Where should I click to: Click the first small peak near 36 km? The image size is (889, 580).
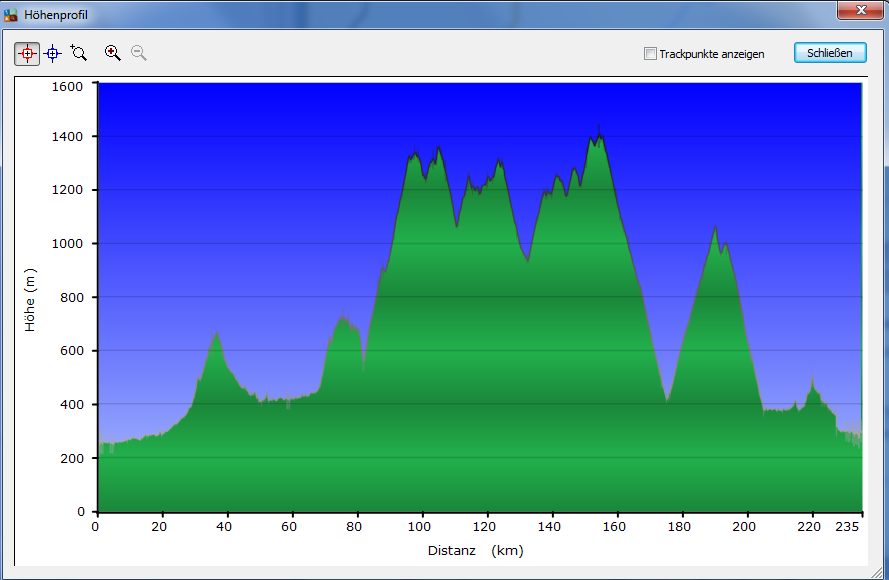click(x=215, y=336)
